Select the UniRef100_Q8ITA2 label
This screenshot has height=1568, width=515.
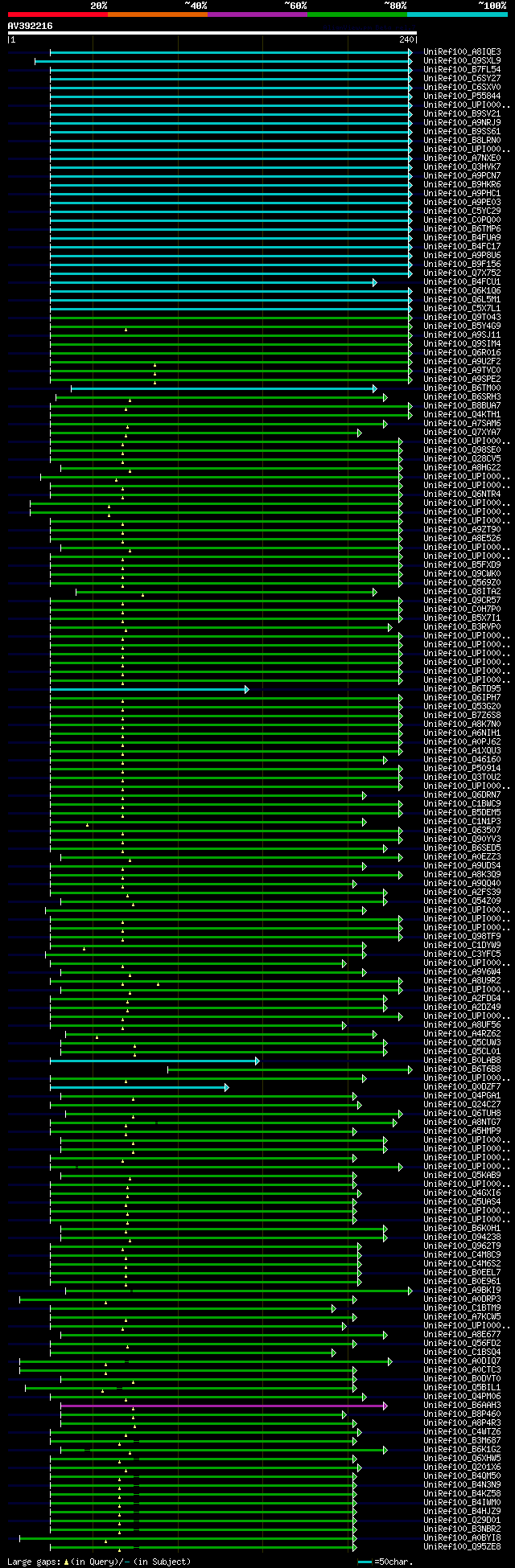[x=462, y=591]
